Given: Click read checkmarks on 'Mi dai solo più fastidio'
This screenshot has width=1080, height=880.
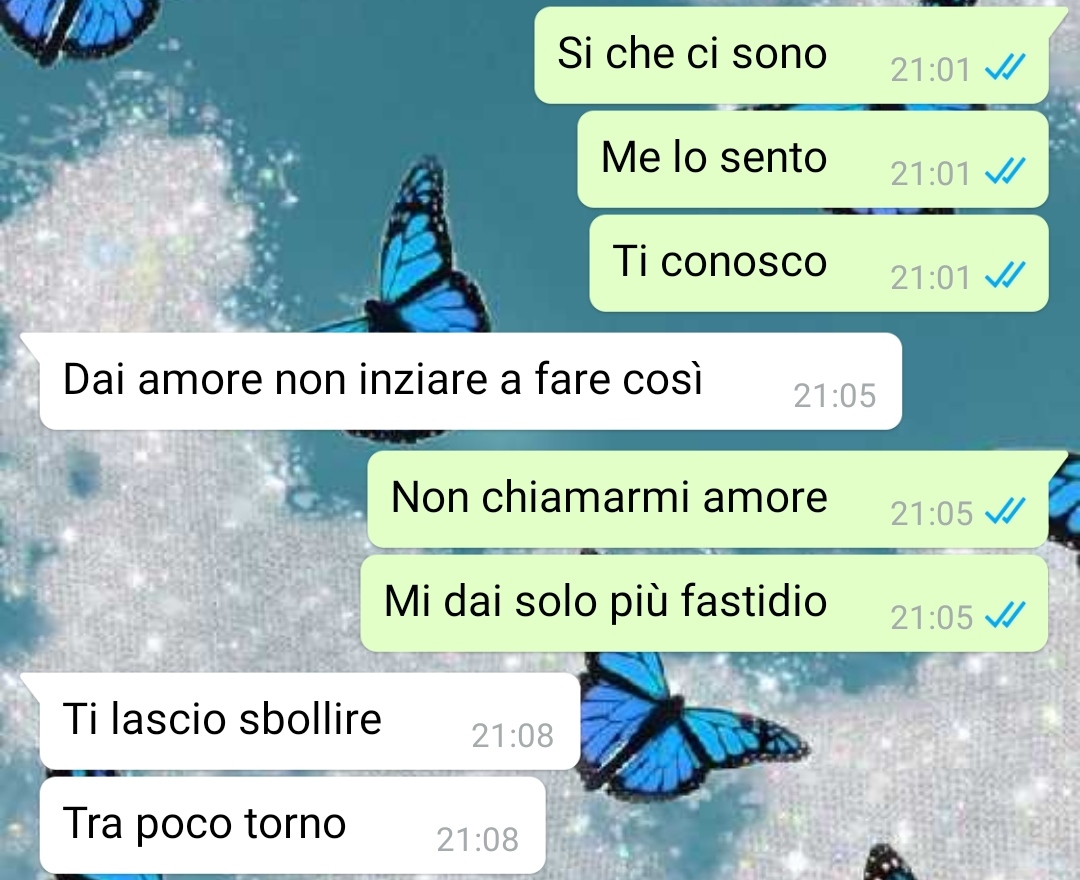Looking at the screenshot, I should (x=1005, y=616).
